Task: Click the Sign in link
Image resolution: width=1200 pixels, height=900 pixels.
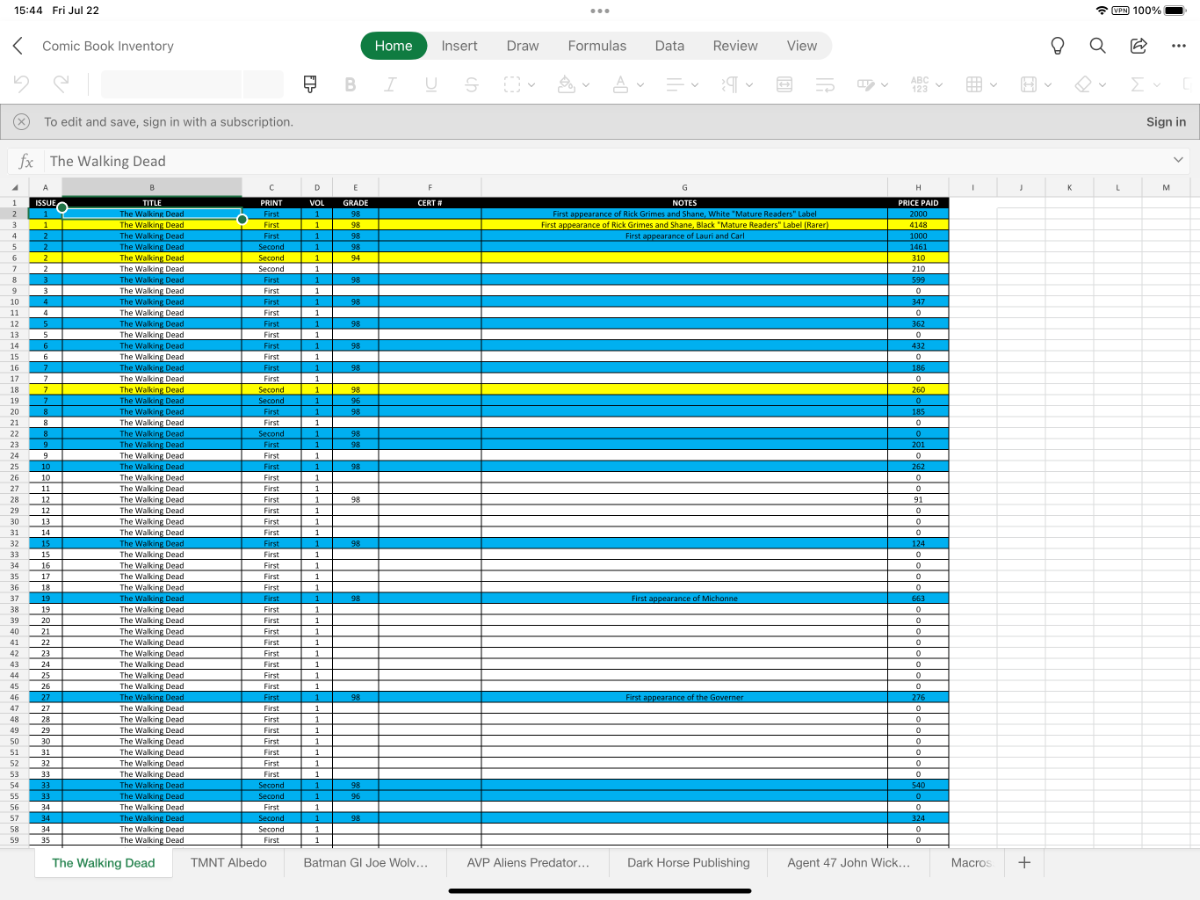Action: coord(1165,122)
